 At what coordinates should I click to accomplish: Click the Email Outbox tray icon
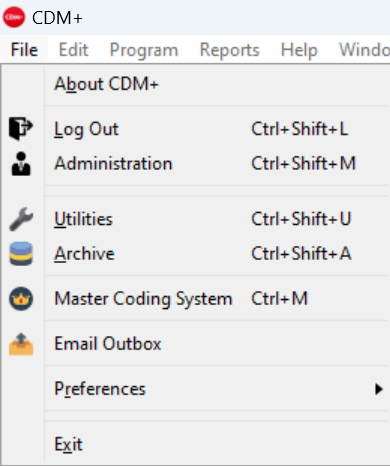click(21, 344)
